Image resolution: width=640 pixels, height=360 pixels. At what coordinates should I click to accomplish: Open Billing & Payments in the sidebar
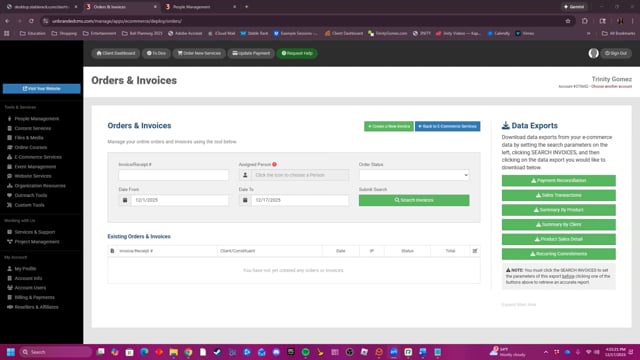coord(34,297)
